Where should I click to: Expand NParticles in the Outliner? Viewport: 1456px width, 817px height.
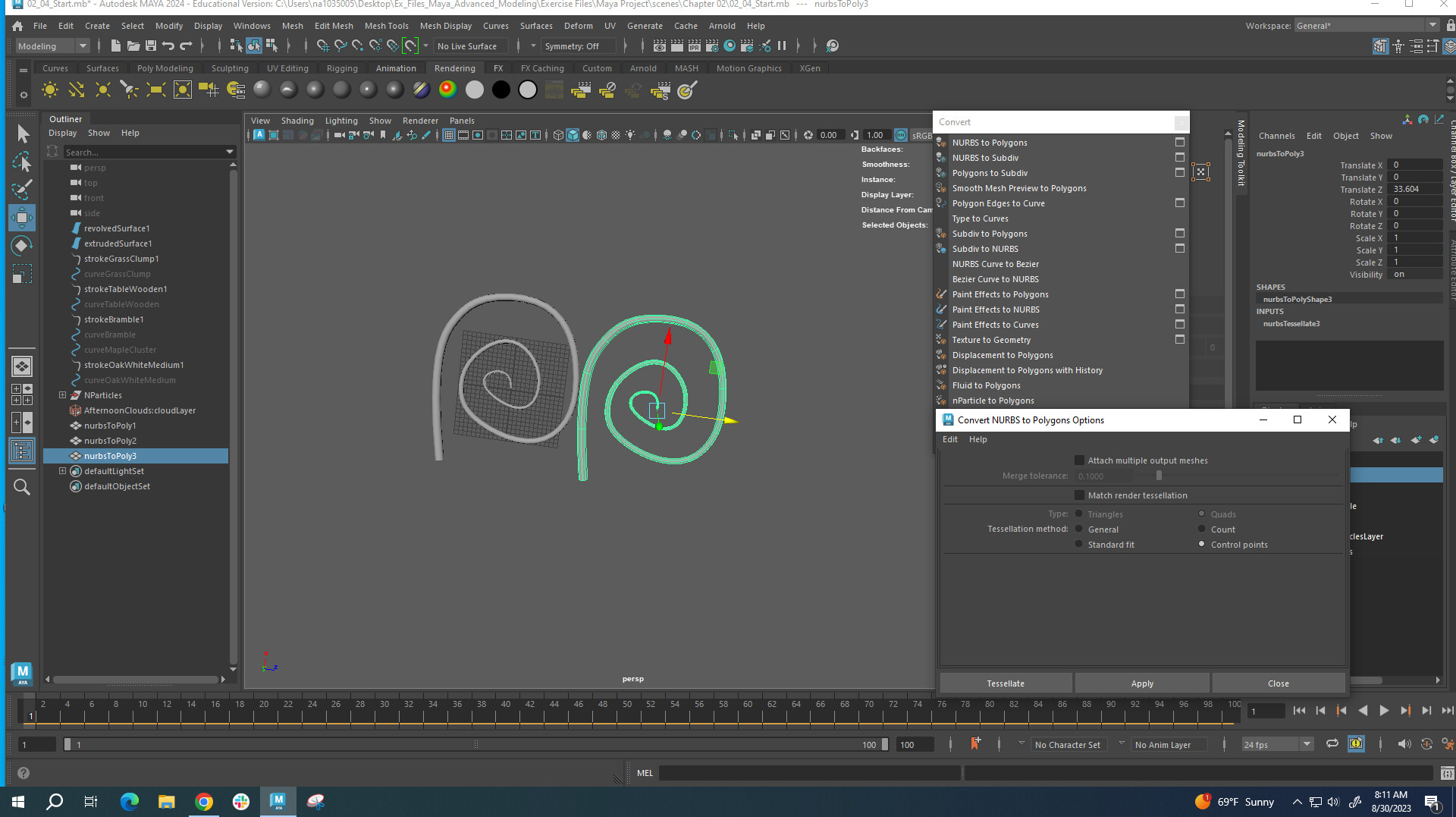coord(62,394)
